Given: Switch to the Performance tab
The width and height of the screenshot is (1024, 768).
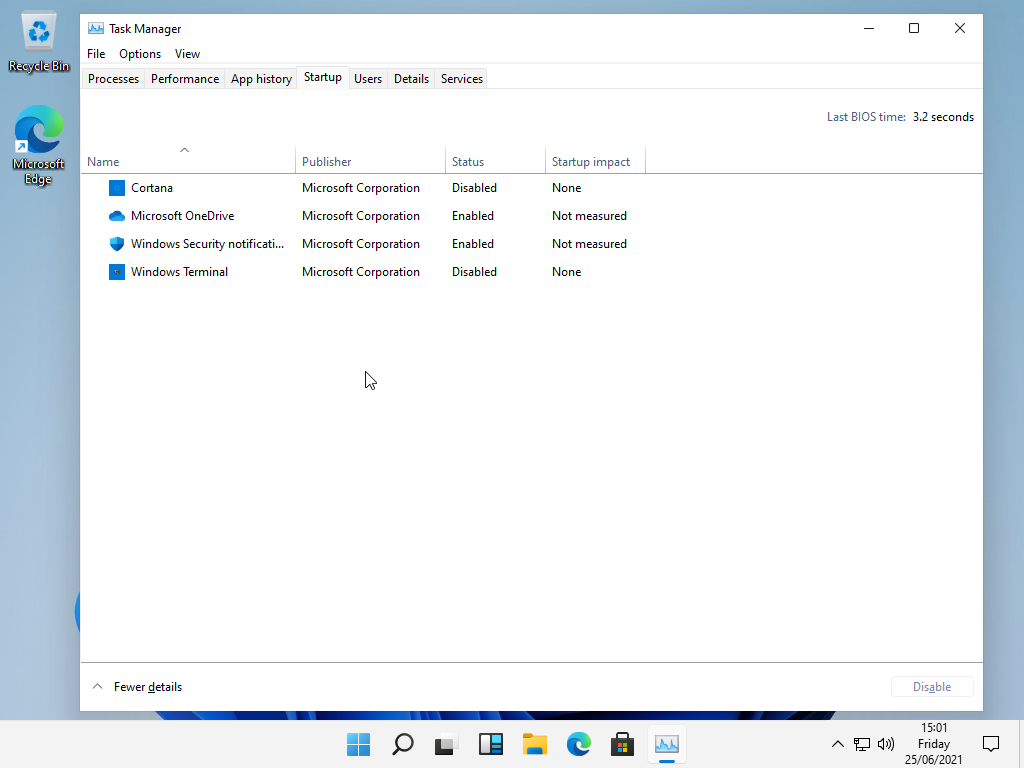Looking at the screenshot, I should 185,79.
